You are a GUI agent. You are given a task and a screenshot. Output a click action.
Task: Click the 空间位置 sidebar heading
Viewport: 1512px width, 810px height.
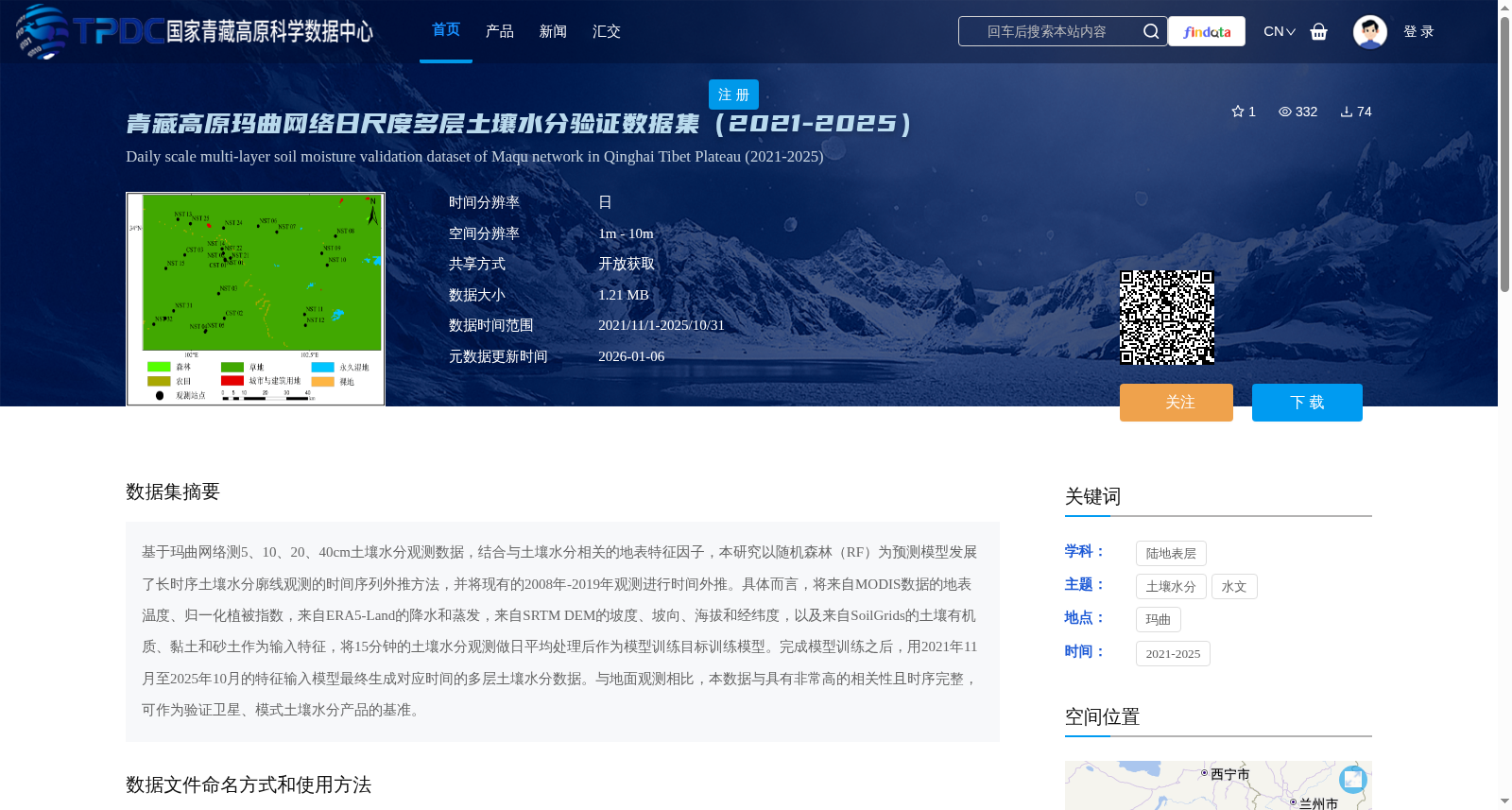[x=1102, y=716]
